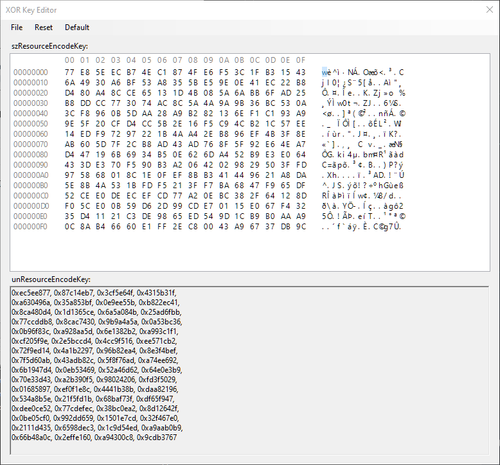Image resolution: width=500 pixels, height=465 pixels.
Task: Click value 0x77ccddb8 in key output
Action: tap(32, 322)
